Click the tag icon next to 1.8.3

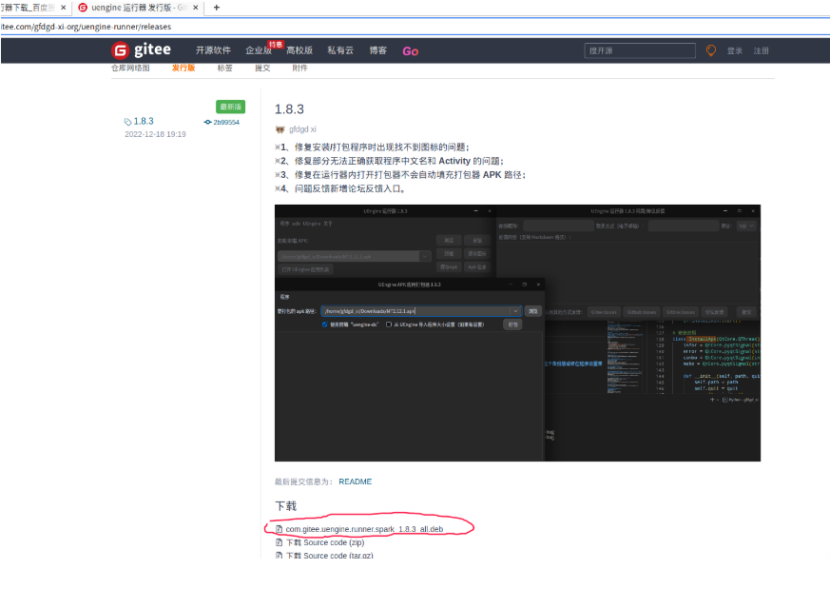(128, 121)
